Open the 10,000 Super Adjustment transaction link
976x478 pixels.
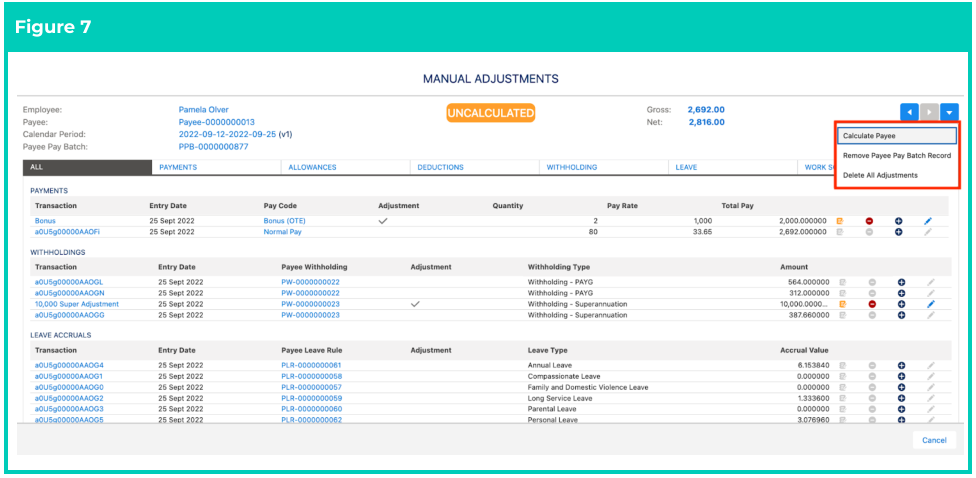click(77, 304)
